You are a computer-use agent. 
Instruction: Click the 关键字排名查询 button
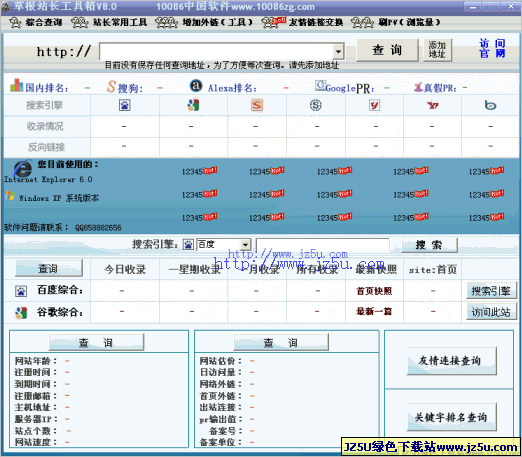[x=452, y=417]
